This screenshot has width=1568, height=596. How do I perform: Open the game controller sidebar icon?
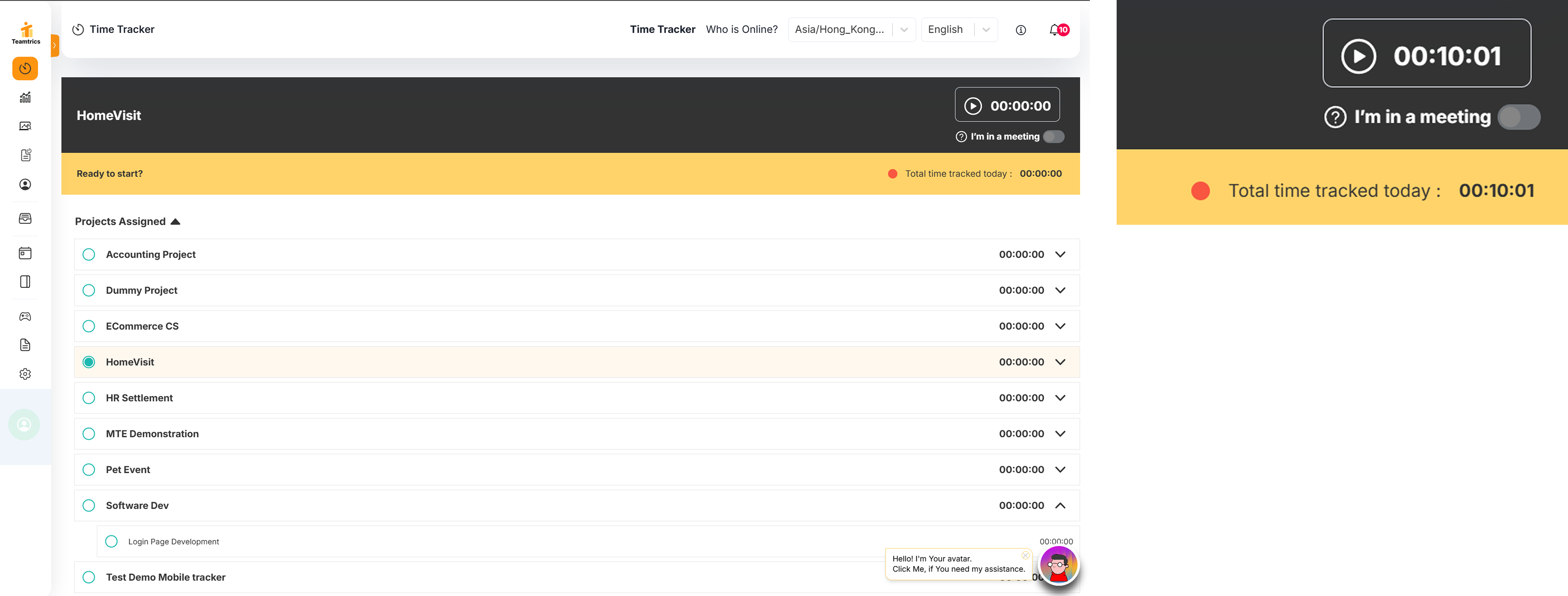pyautogui.click(x=25, y=317)
